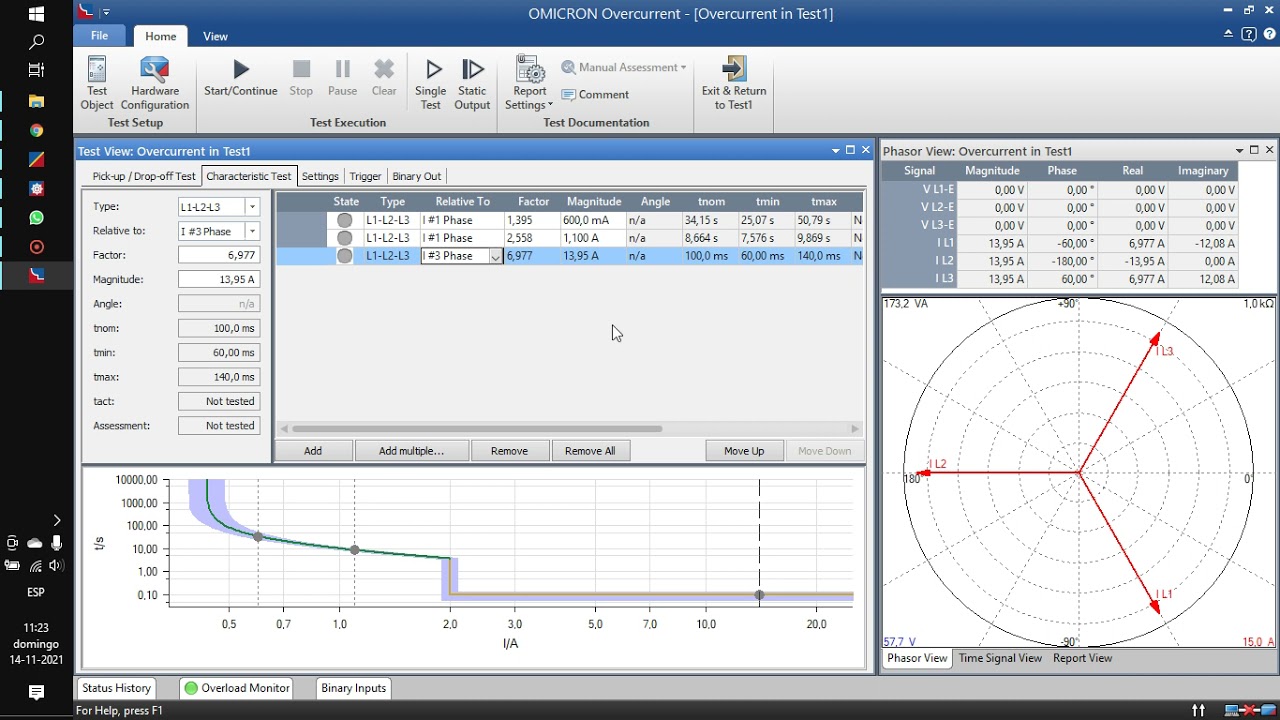Activate Static Output
This screenshot has width=1280, height=720.
[472, 82]
